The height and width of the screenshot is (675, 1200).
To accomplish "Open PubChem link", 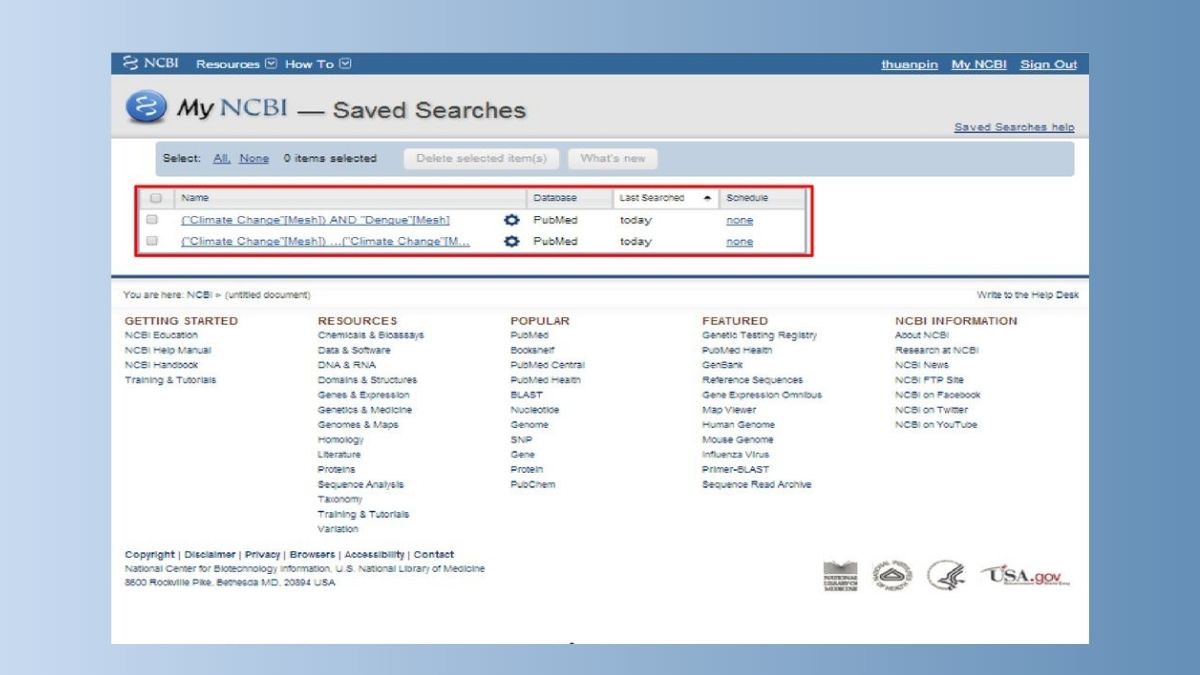I will click(533, 485).
